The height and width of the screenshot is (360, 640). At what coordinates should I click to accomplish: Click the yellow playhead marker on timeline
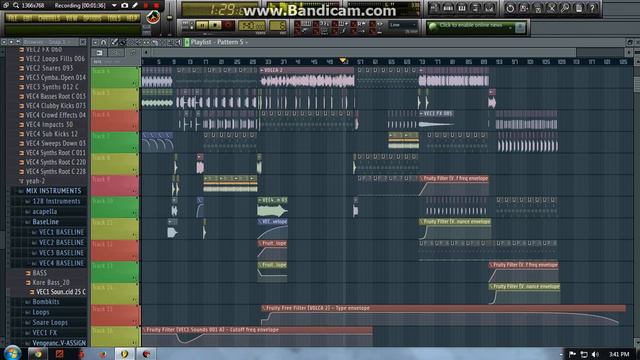coord(343,61)
